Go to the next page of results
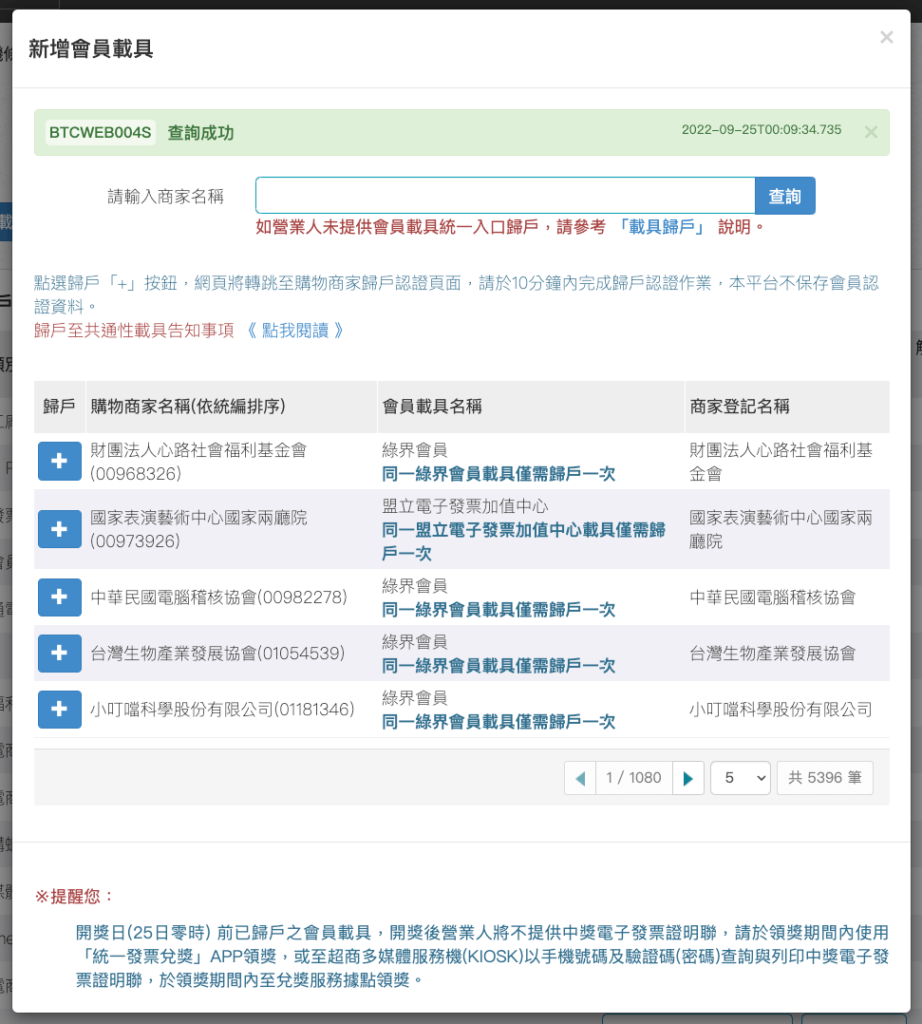The width and height of the screenshot is (922, 1024). [688, 778]
